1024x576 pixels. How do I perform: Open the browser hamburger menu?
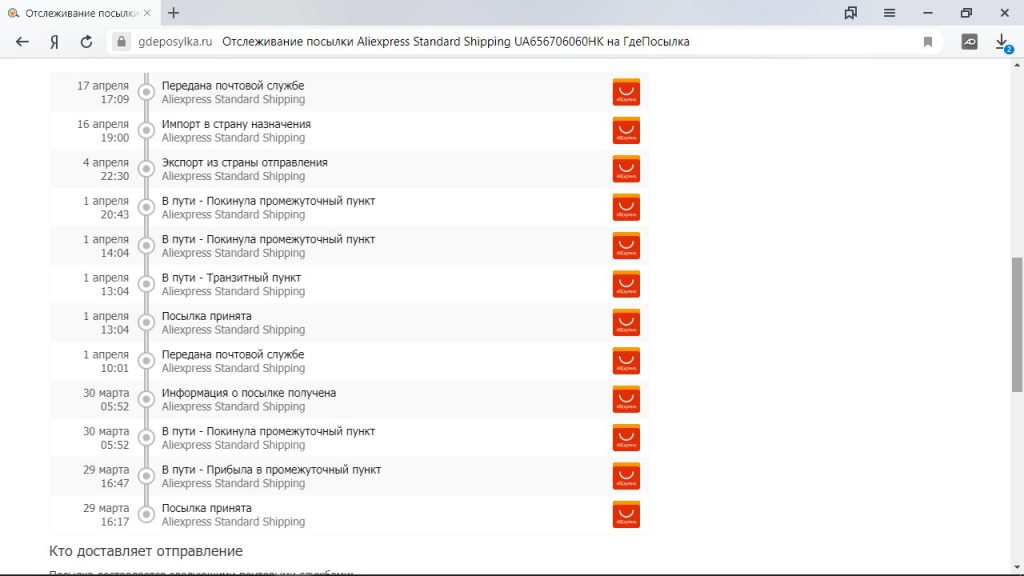[889, 13]
